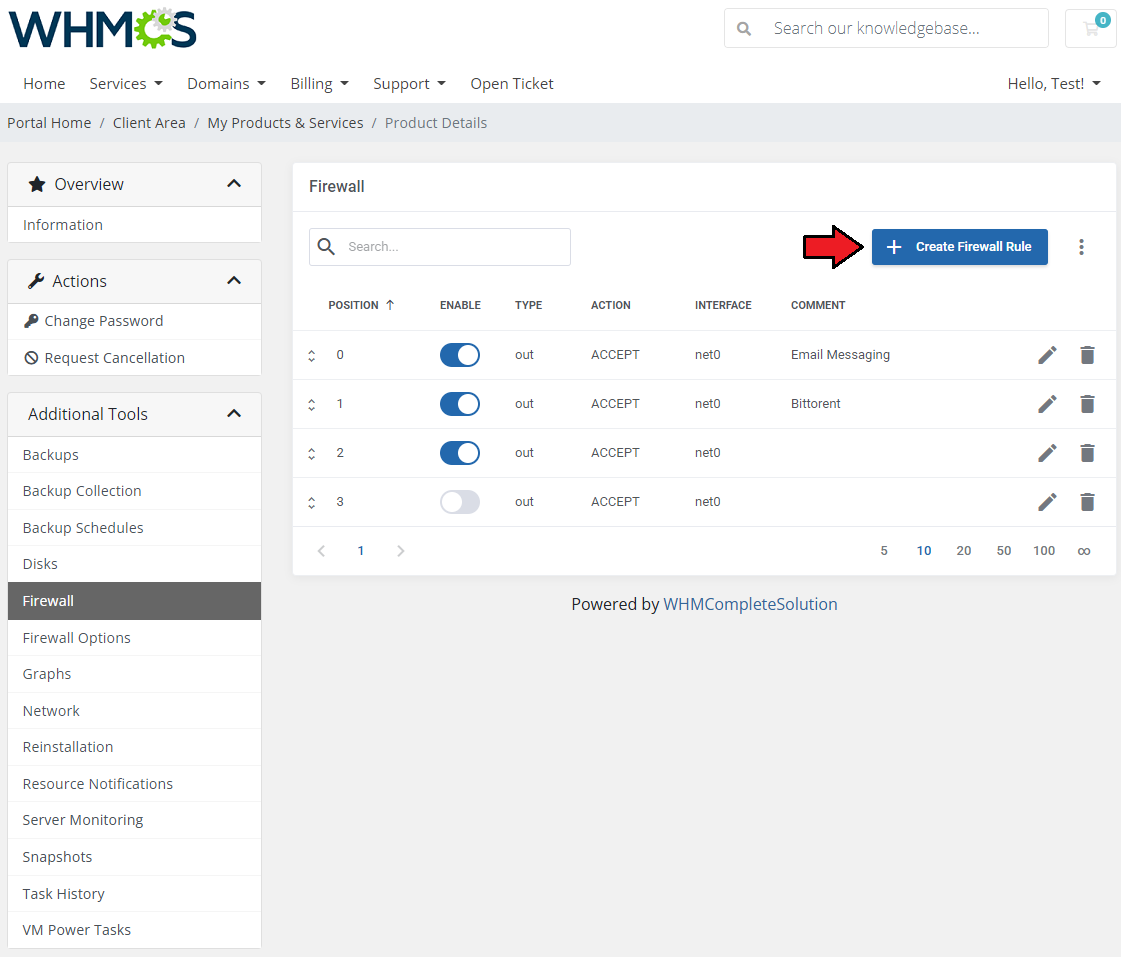
Task: Show infinite rows per page
Action: tap(1084, 551)
